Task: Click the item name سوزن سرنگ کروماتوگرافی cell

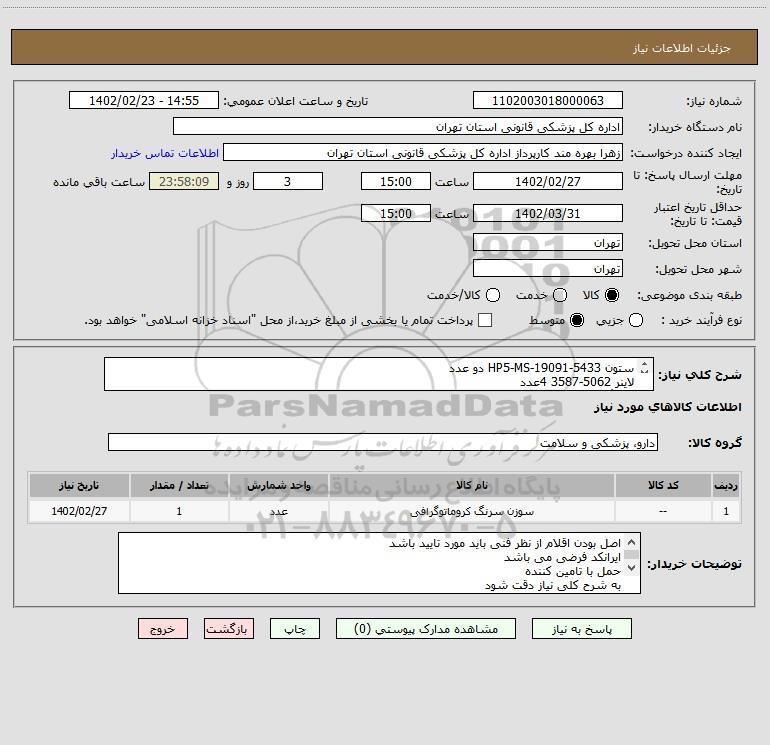Action: point(471,511)
